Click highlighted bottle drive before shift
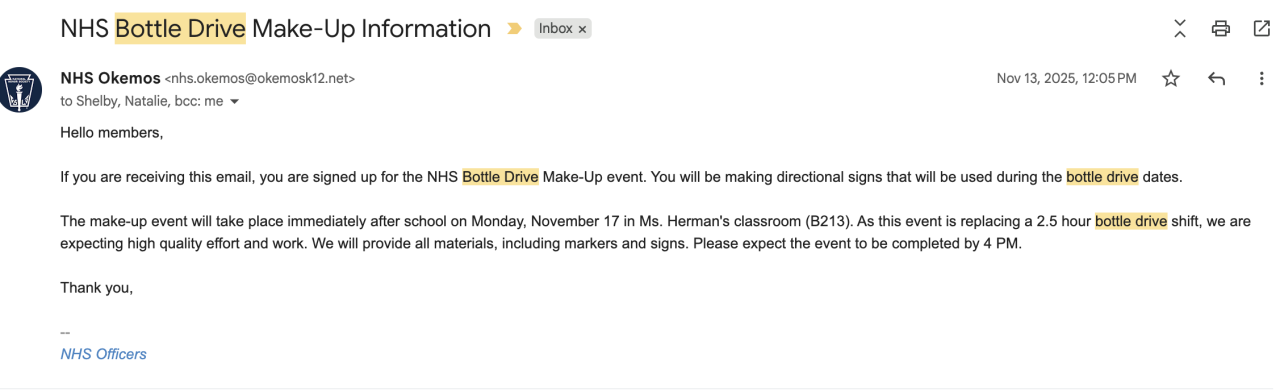 [1131, 221]
